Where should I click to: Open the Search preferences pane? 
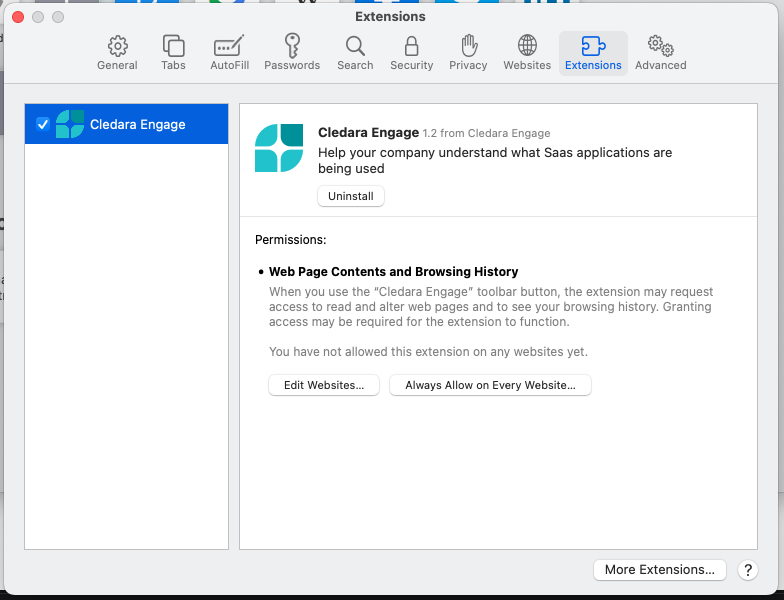coord(355,53)
